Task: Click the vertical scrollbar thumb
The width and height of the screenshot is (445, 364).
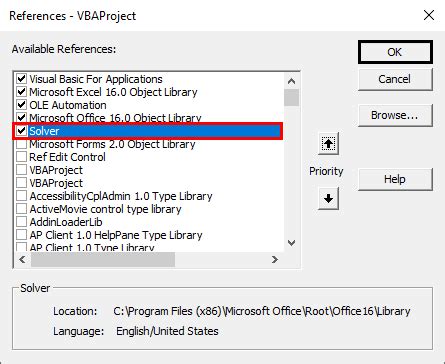Action: coord(292,97)
